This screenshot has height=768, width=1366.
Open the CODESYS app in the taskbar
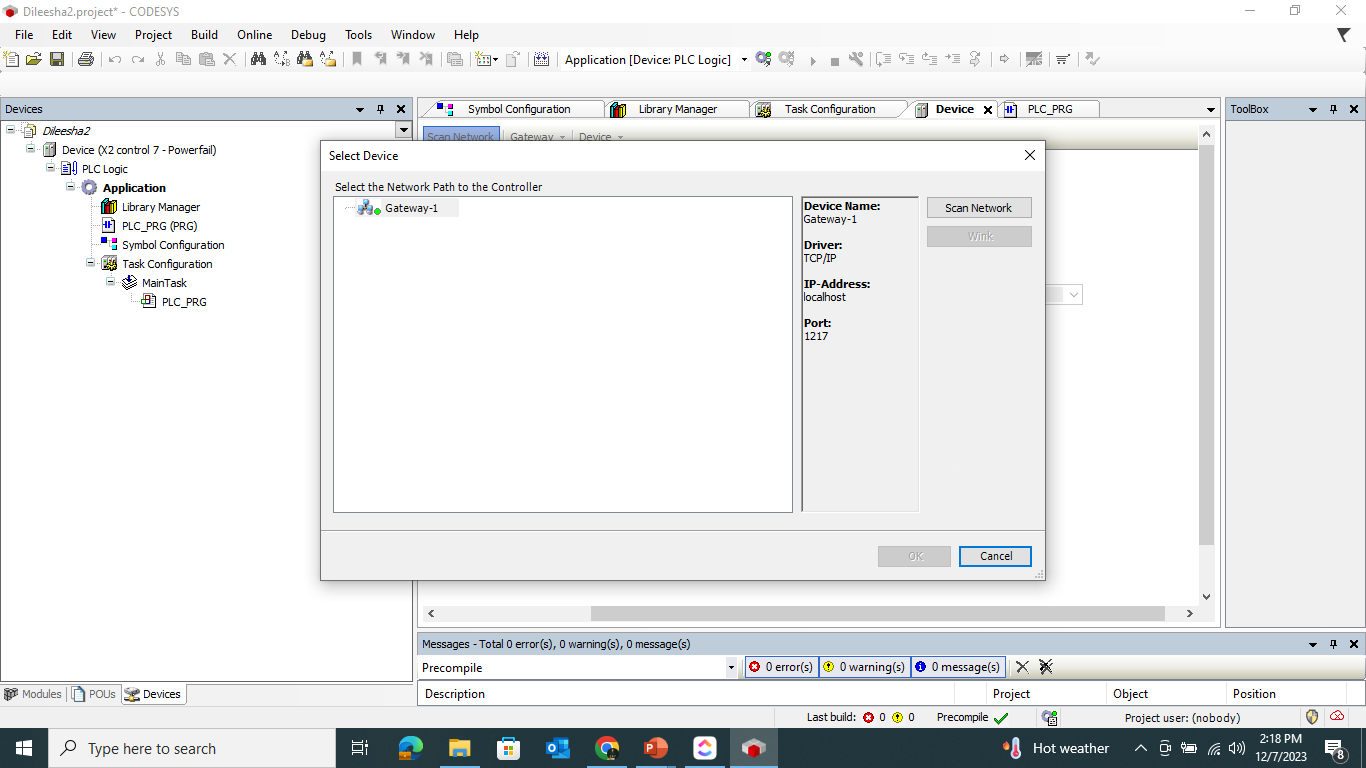(x=753, y=748)
